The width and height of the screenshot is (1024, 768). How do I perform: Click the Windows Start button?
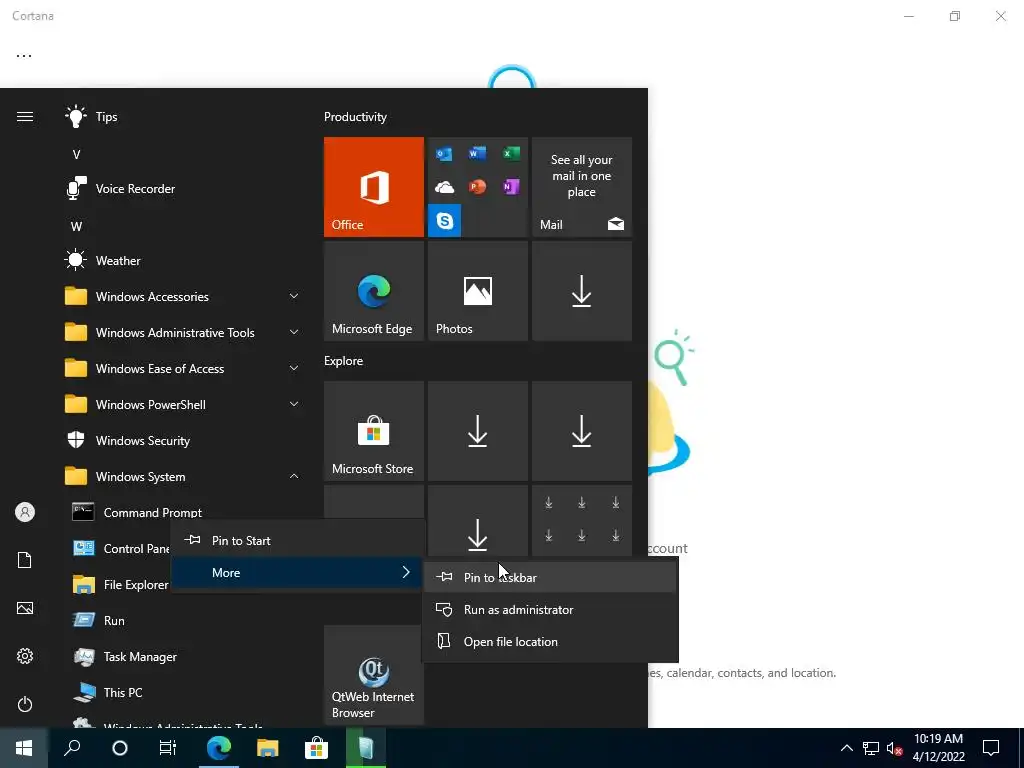coord(24,748)
